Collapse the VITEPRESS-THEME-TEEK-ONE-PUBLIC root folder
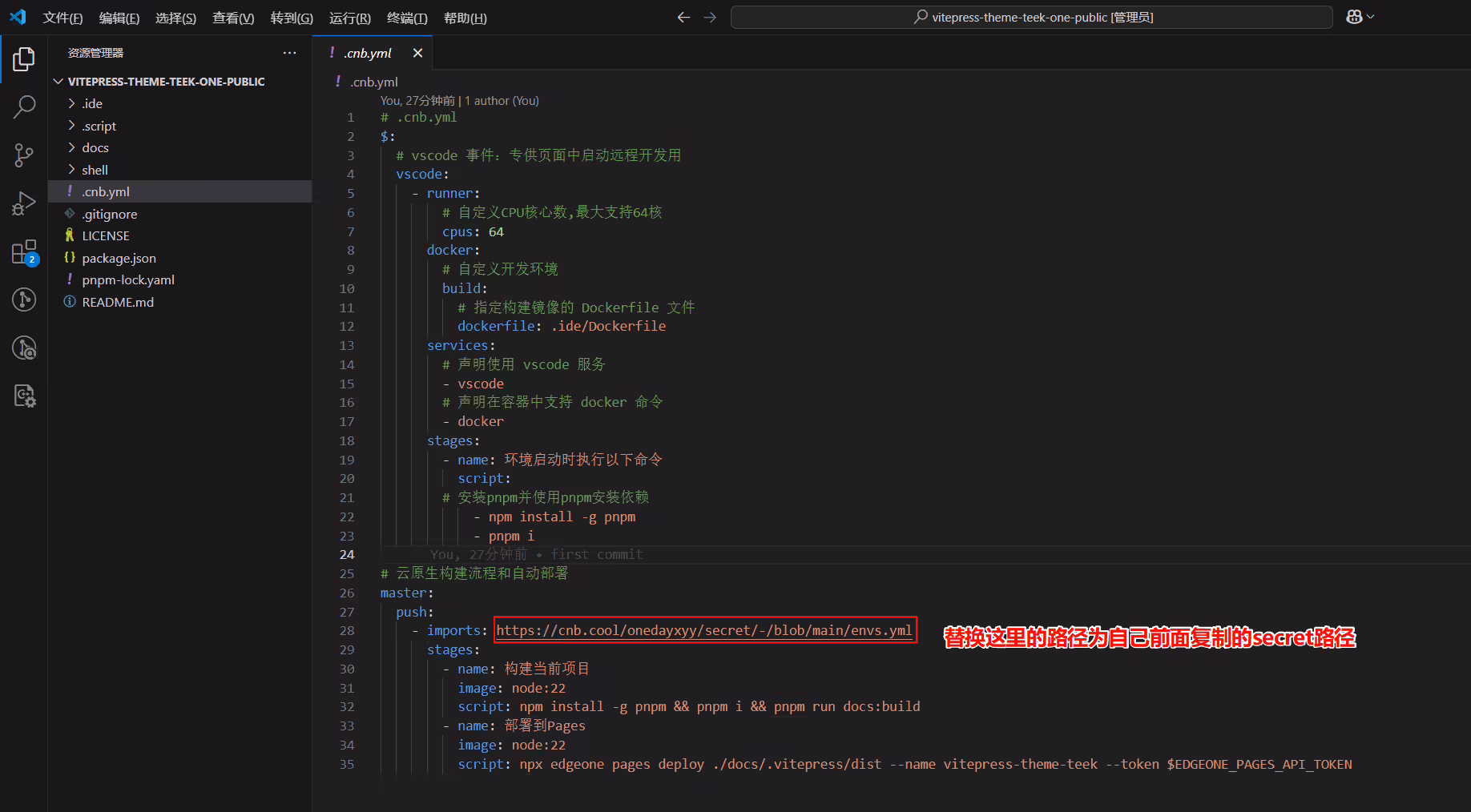 [x=180, y=82]
